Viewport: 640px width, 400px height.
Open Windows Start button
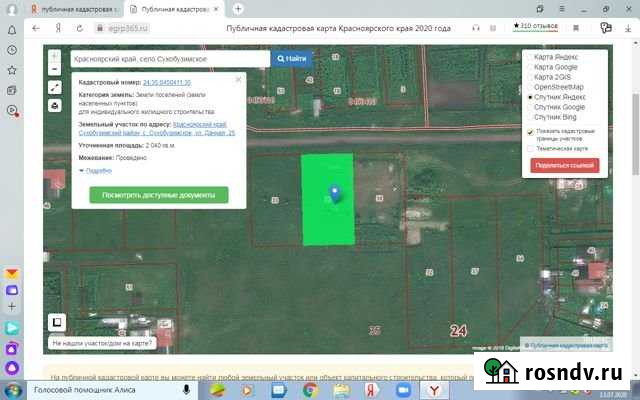12,391
